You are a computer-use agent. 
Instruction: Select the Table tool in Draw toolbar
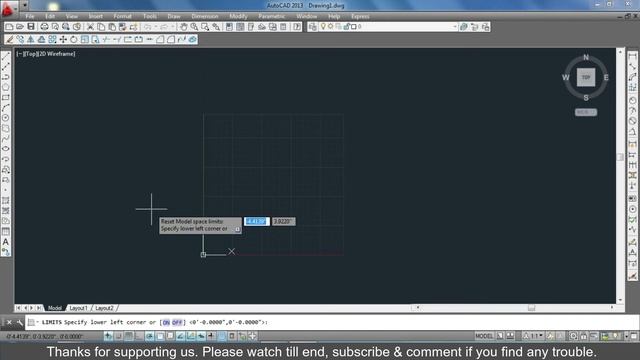point(6,231)
